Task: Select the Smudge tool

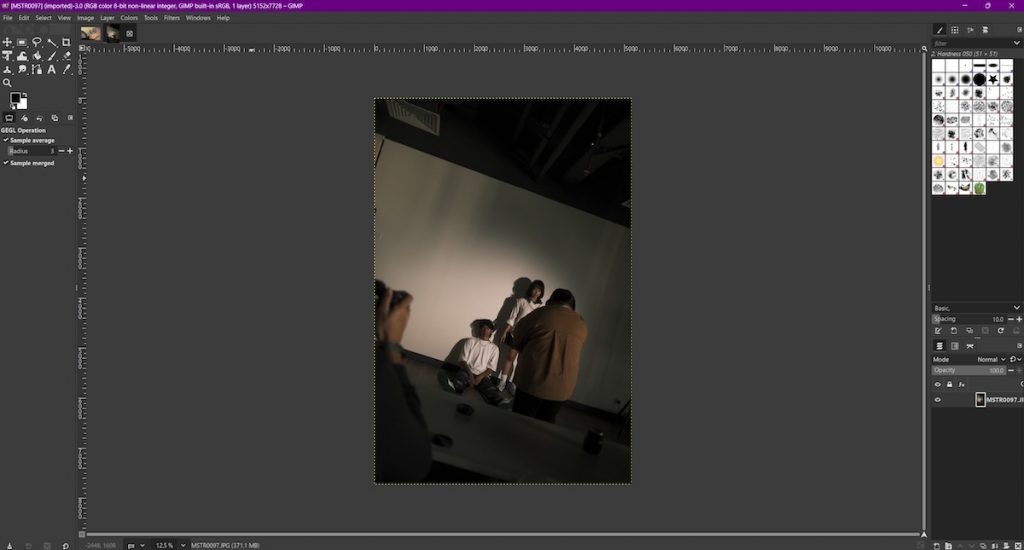Action: pos(22,69)
